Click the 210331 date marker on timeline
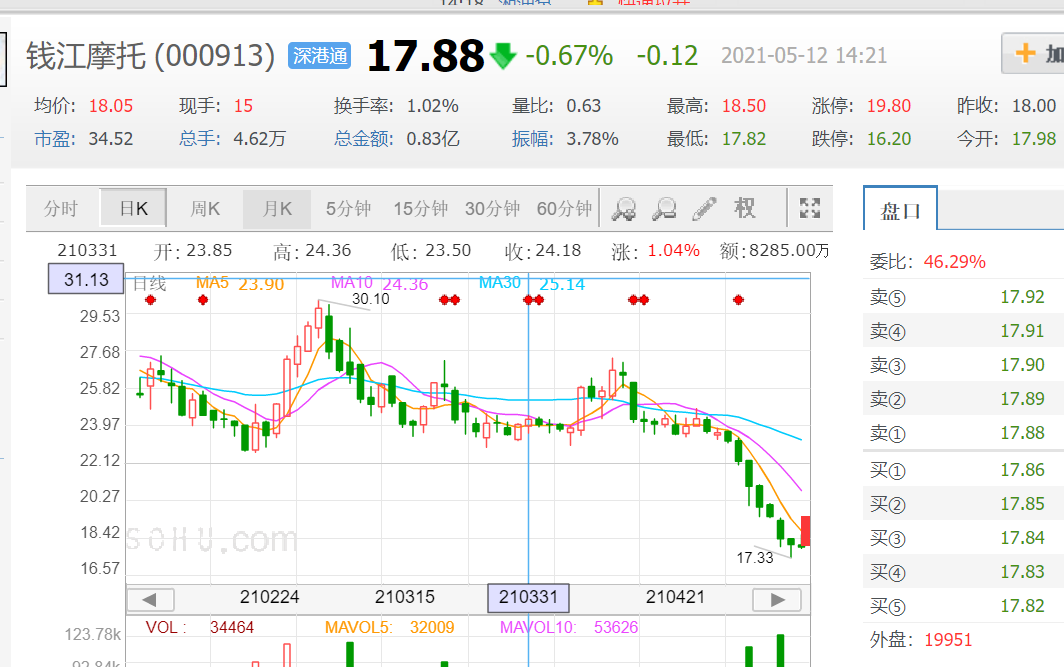This screenshot has height=667, width=1064. pyautogui.click(x=529, y=597)
